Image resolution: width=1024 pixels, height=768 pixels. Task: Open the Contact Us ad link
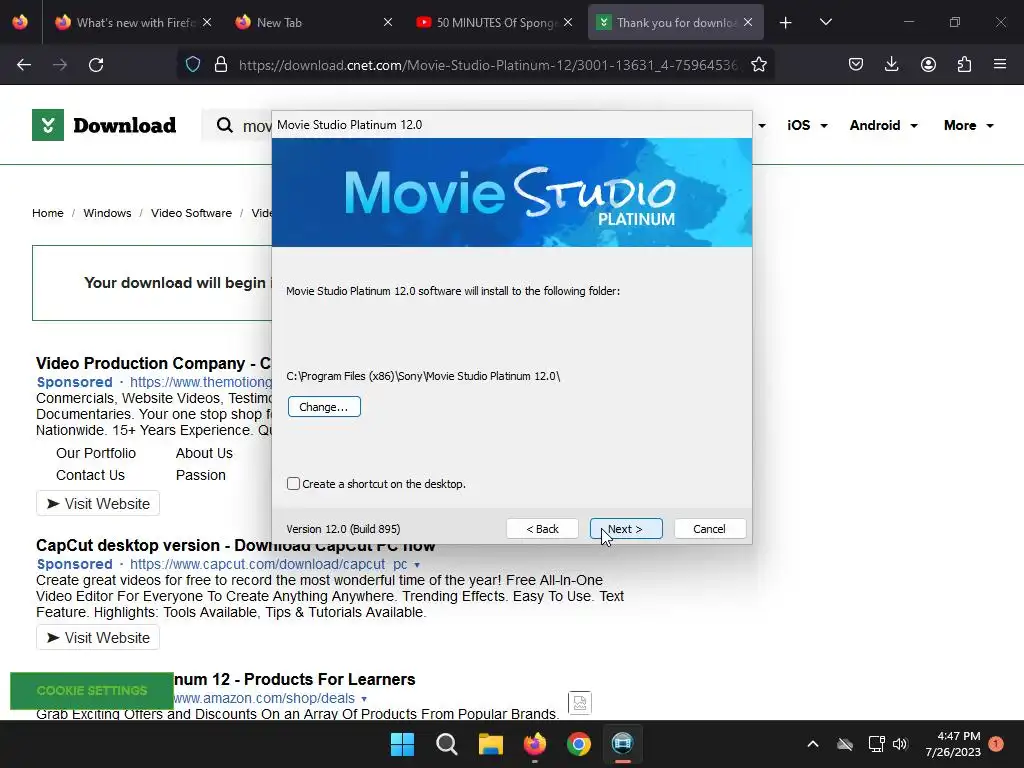[x=90, y=475]
